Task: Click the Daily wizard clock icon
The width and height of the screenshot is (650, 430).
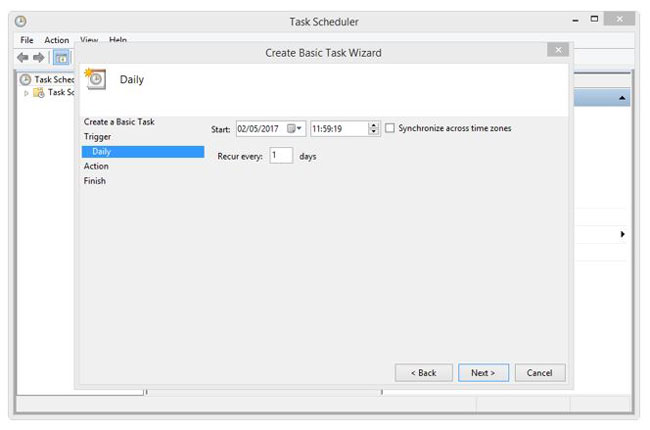Action: point(97,79)
